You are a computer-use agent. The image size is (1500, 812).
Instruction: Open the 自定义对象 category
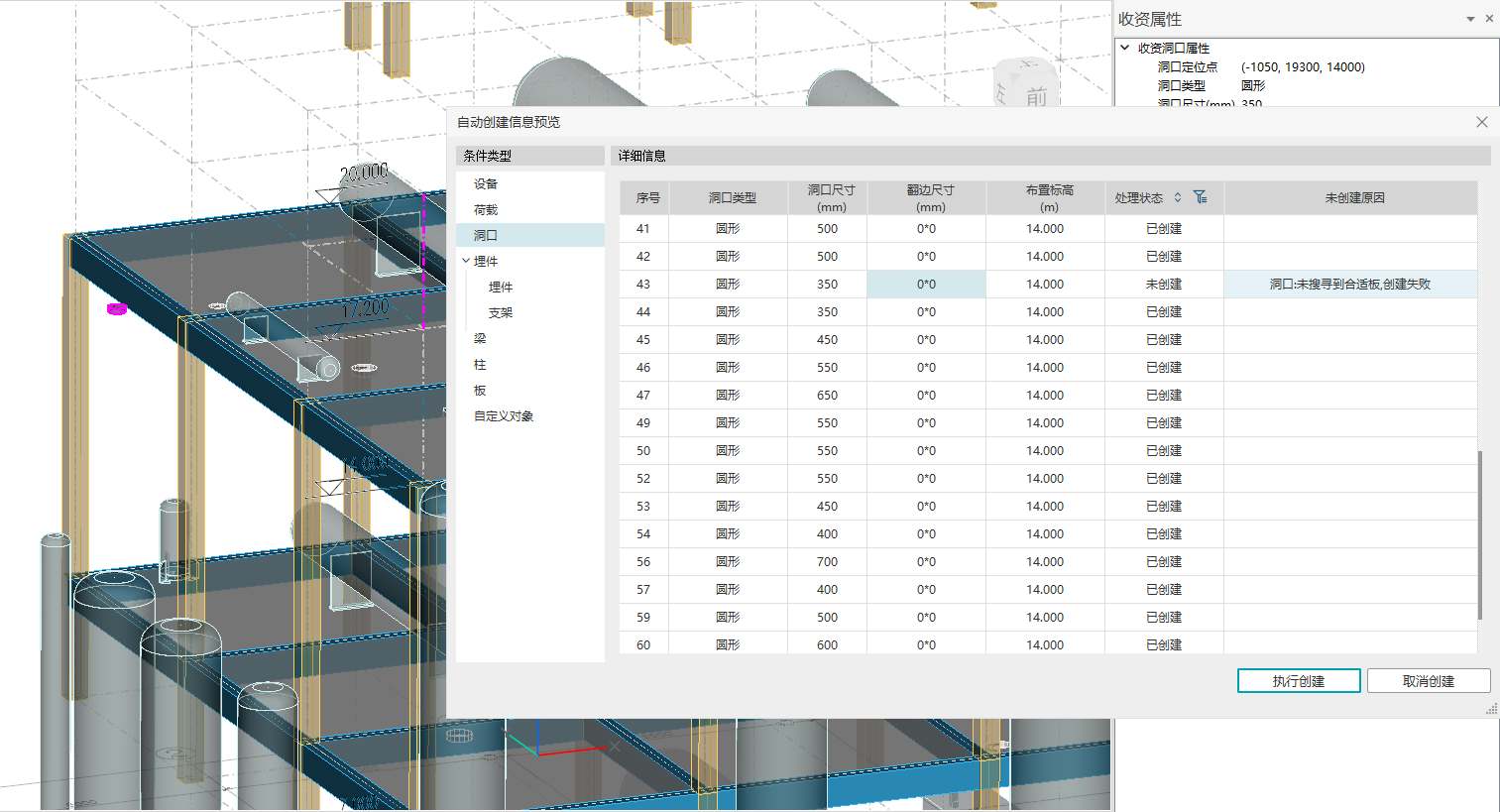(x=504, y=416)
